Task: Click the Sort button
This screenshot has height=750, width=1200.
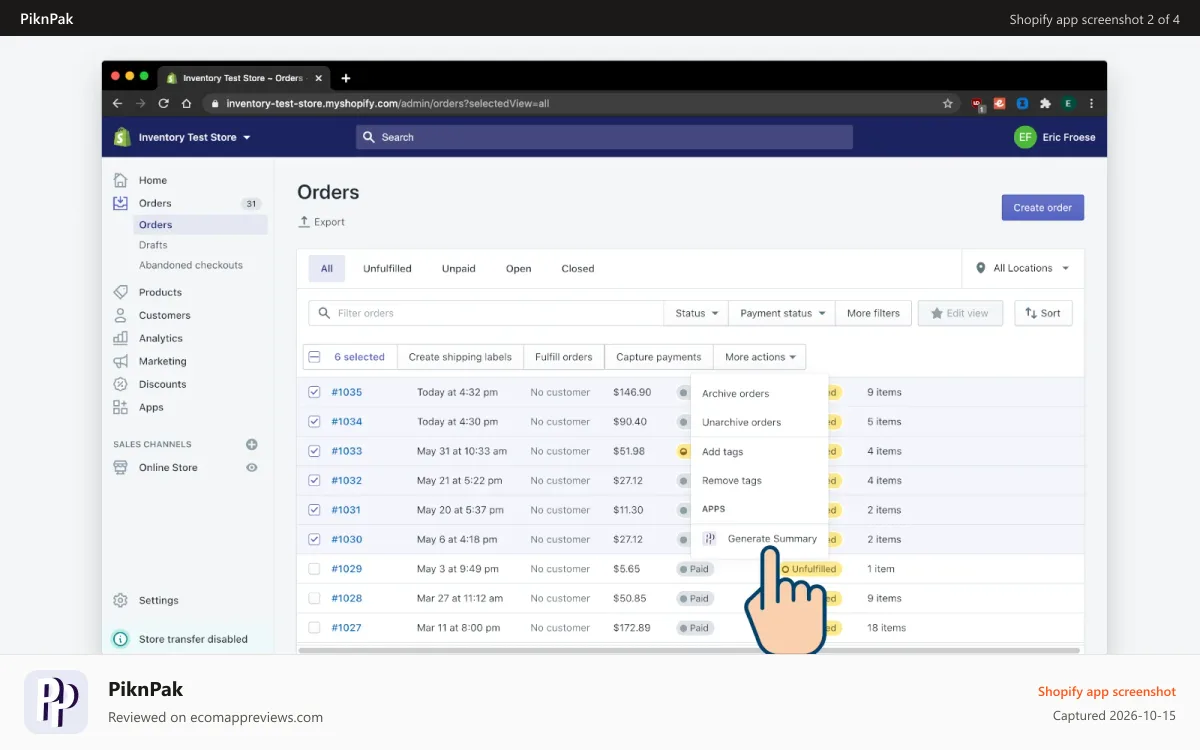Action: (1043, 313)
